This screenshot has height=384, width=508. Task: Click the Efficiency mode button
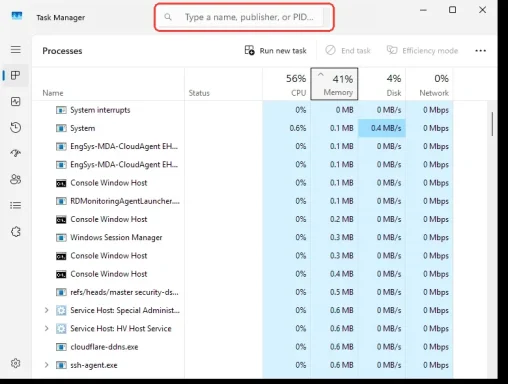coord(422,51)
